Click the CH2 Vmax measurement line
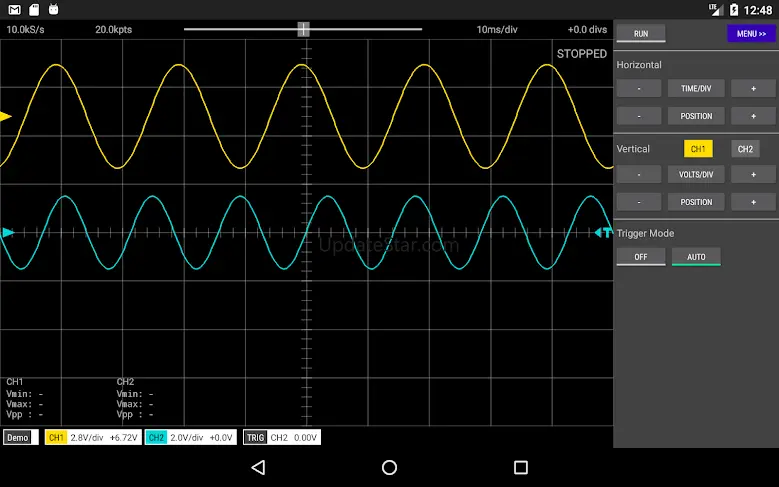 pyautogui.click(x=135, y=404)
